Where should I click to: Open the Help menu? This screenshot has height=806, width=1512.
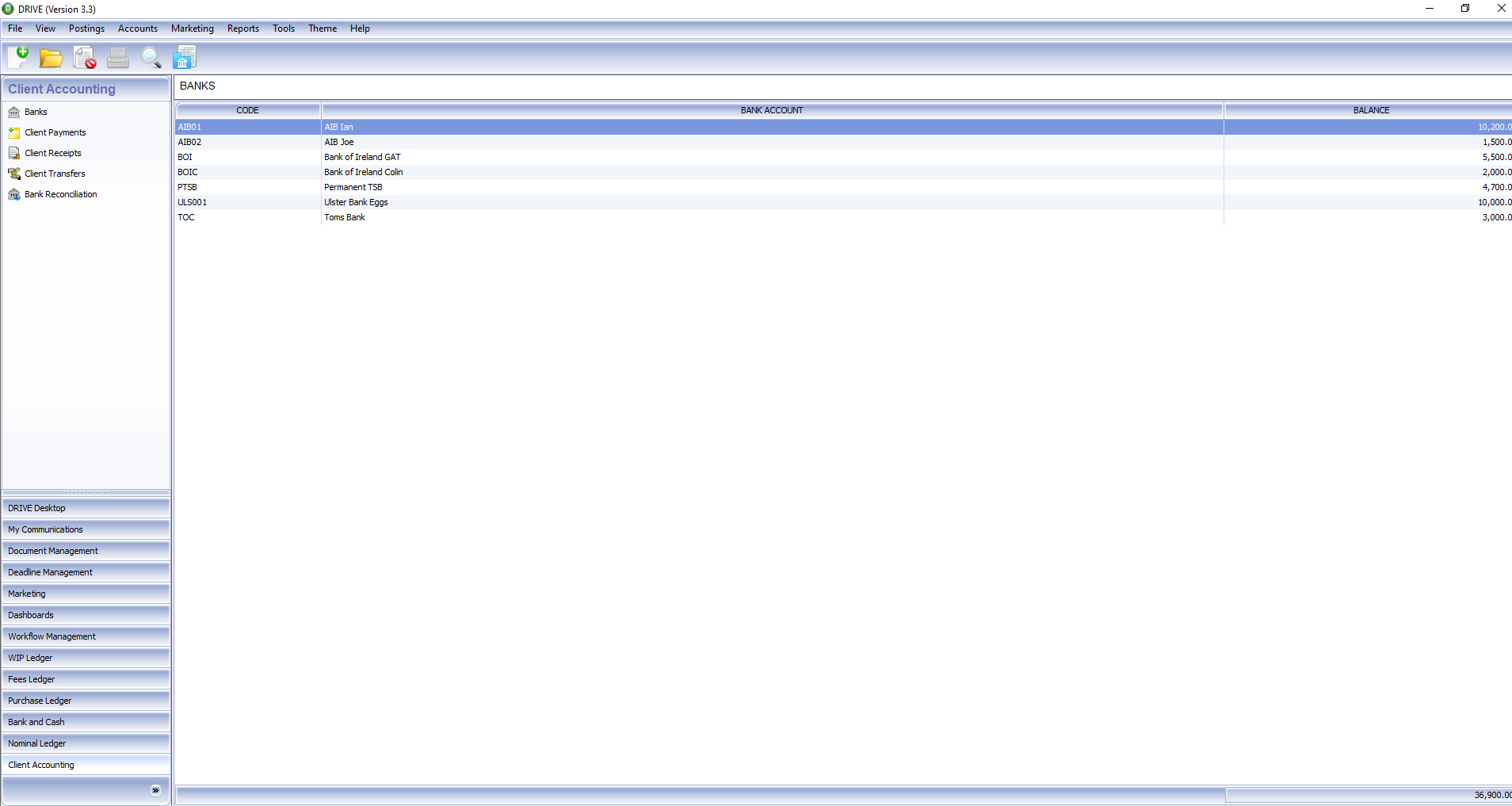tap(360, 29)
